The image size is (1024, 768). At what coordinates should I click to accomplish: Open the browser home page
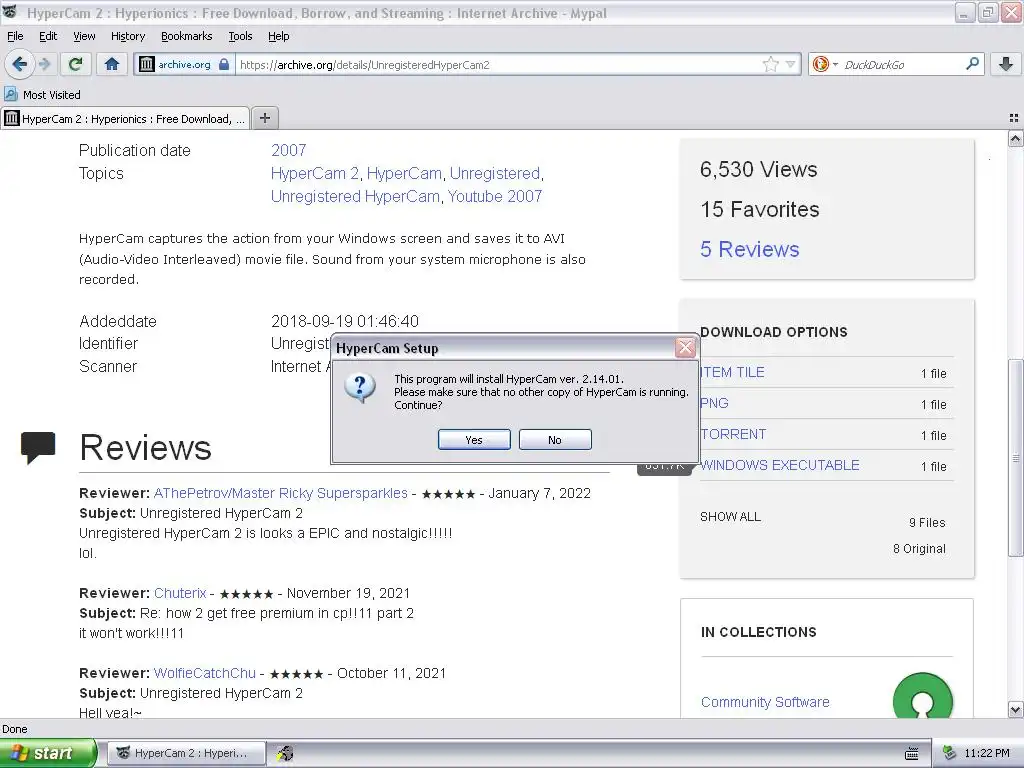click(112, 64)
